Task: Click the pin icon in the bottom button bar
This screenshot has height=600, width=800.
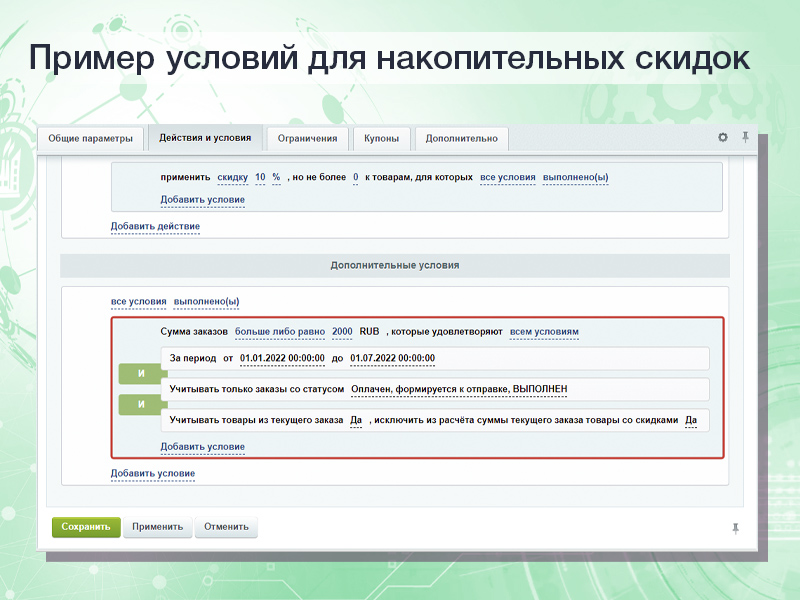Action: [x=736, y=527]
